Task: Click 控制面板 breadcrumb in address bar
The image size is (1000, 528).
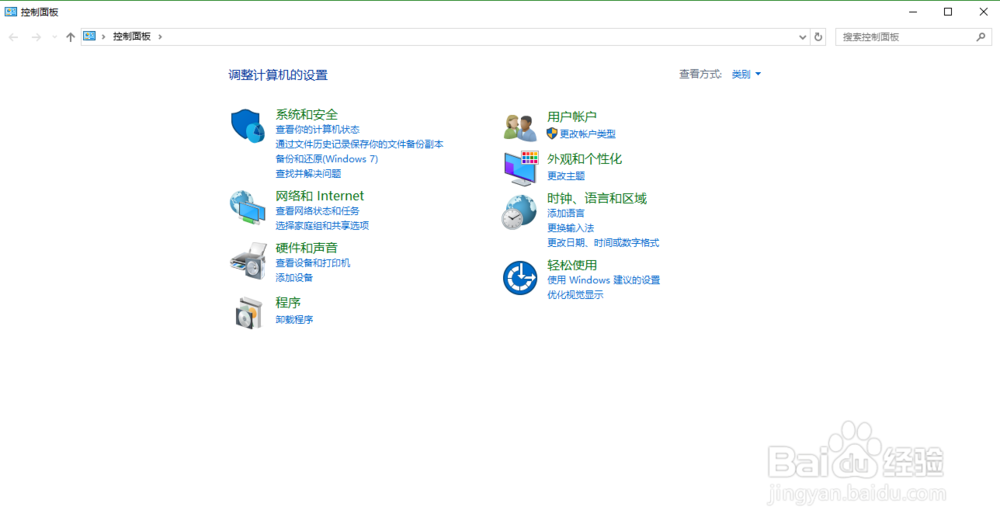Action: click(132, 36)
